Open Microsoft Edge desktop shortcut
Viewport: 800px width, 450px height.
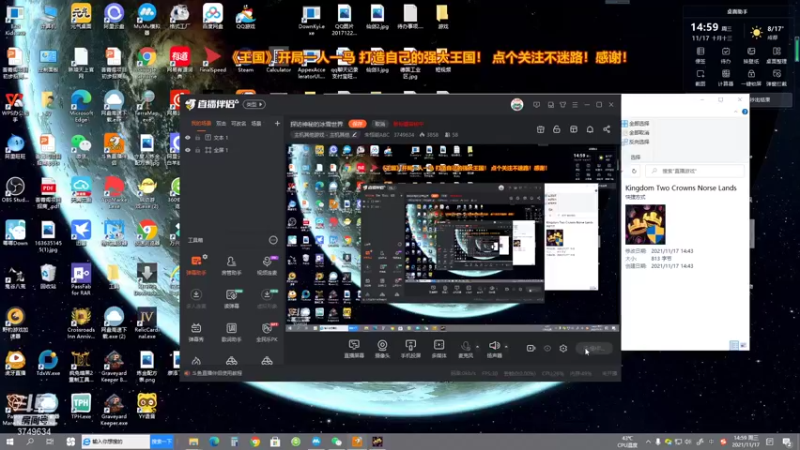click(81, 106)
